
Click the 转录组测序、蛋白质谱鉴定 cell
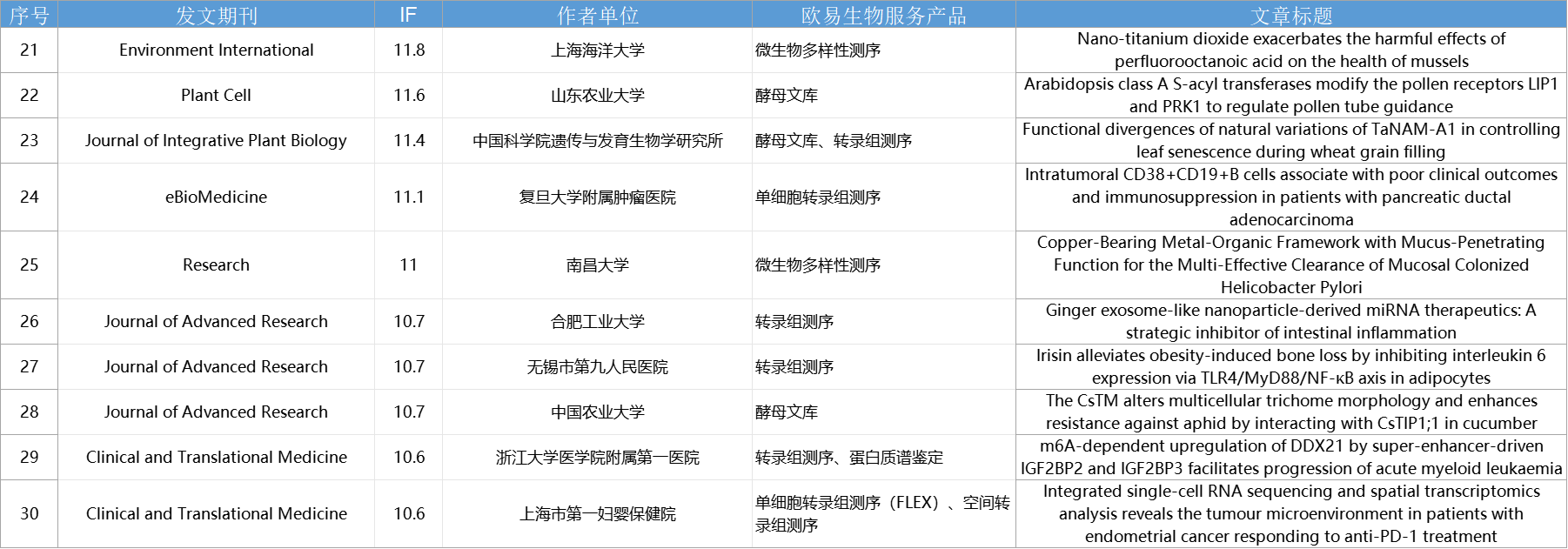coord(883,458)
